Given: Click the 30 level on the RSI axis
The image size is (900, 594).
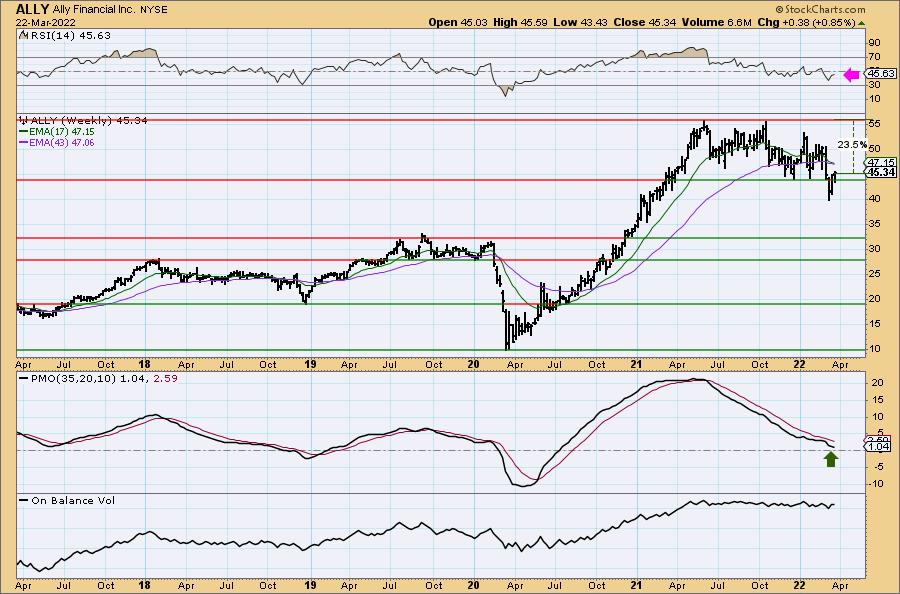Looking at the screenshot, I should [874, 85].
